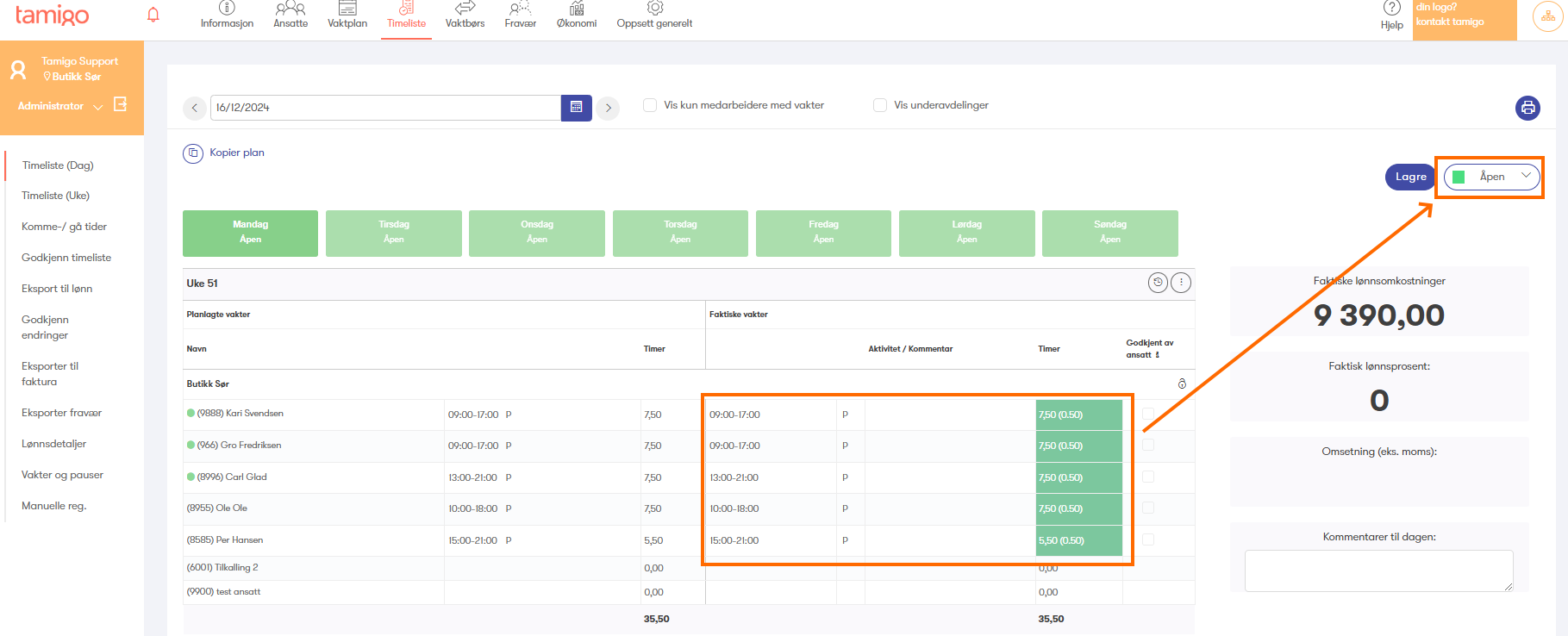Select the Mandag day tab
The width and height of the screenshot is (1568, 636).
(x=250, y=233)
